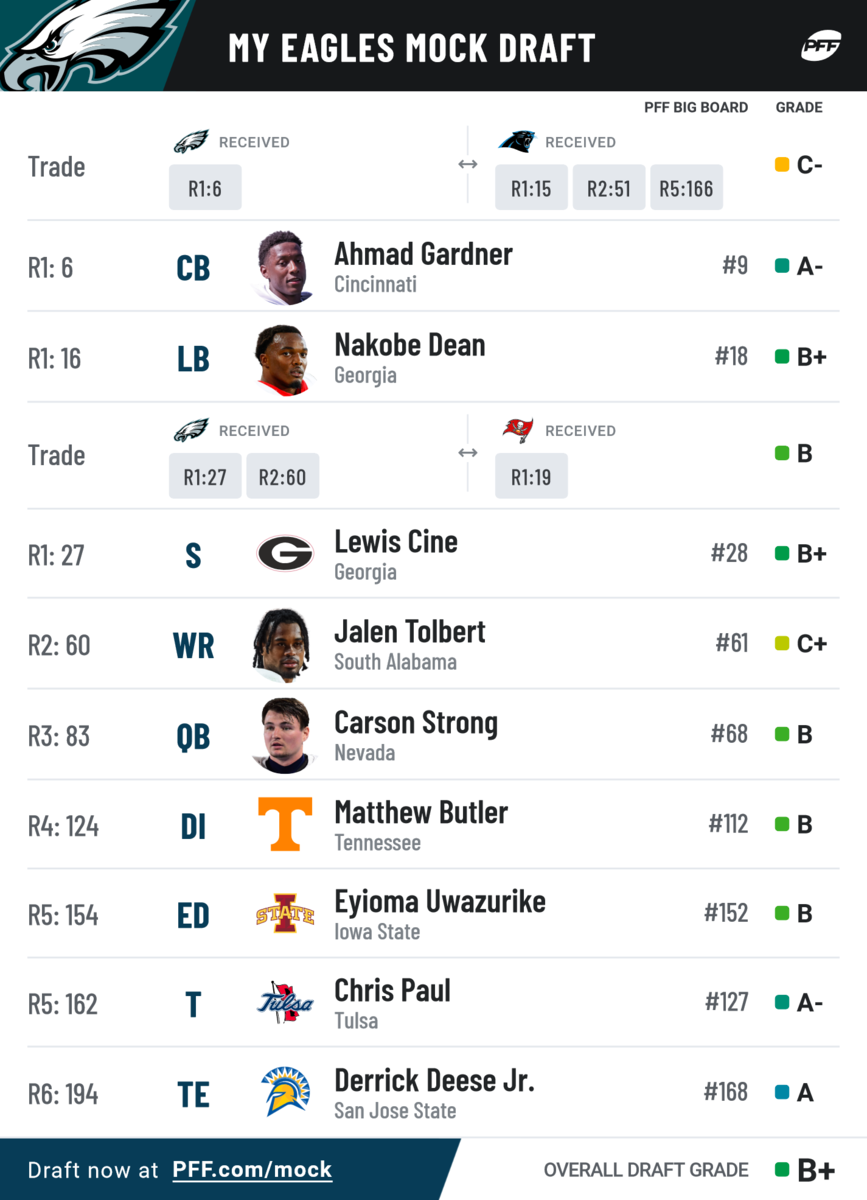The height and width of the screenshot is (1200, 867).
Task: Click the Tulsa logo
Action: pyautogui.click(x=285, y=1003)
